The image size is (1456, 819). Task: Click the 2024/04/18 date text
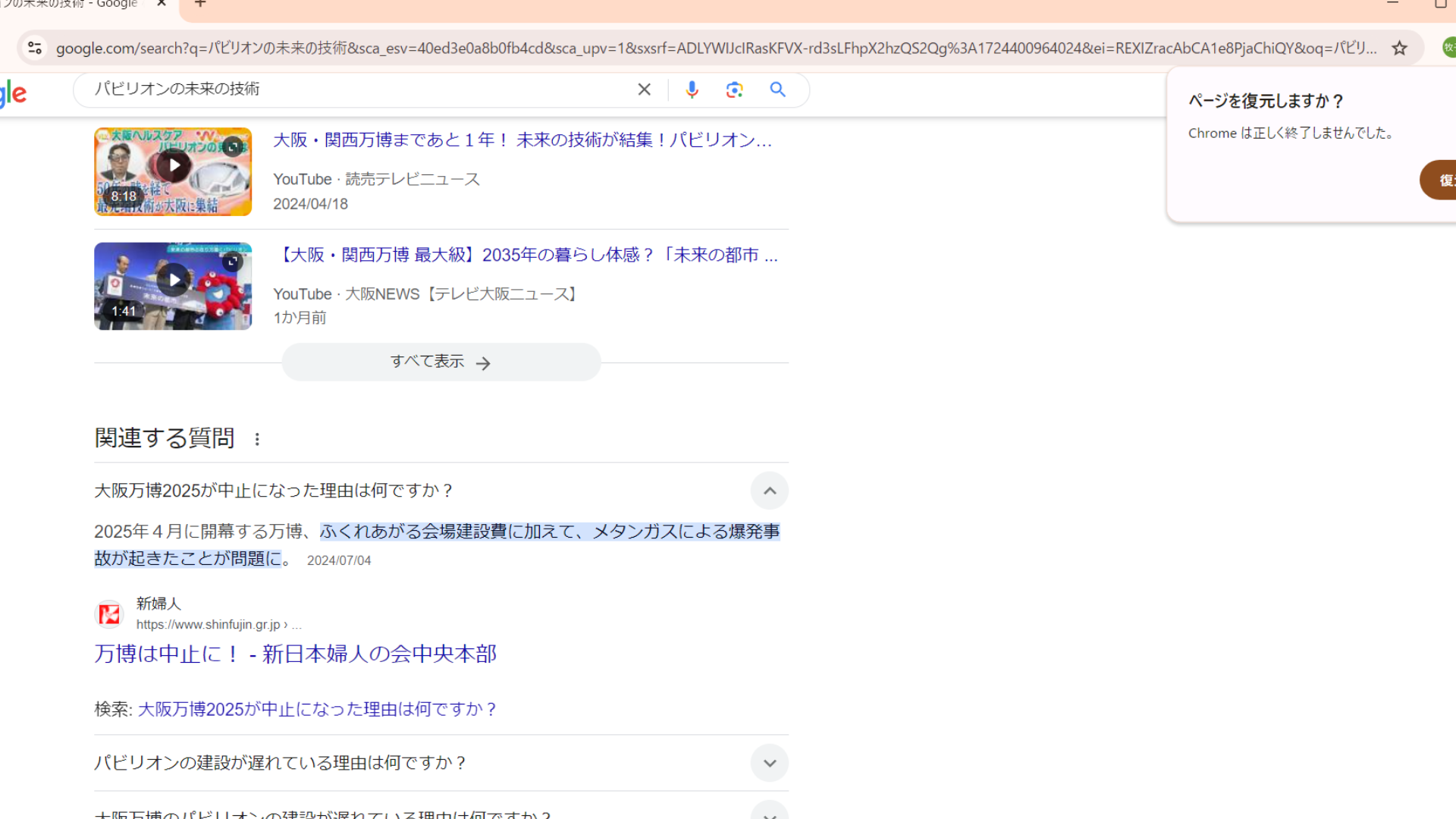pyautogui.click(x=310, y=204)
